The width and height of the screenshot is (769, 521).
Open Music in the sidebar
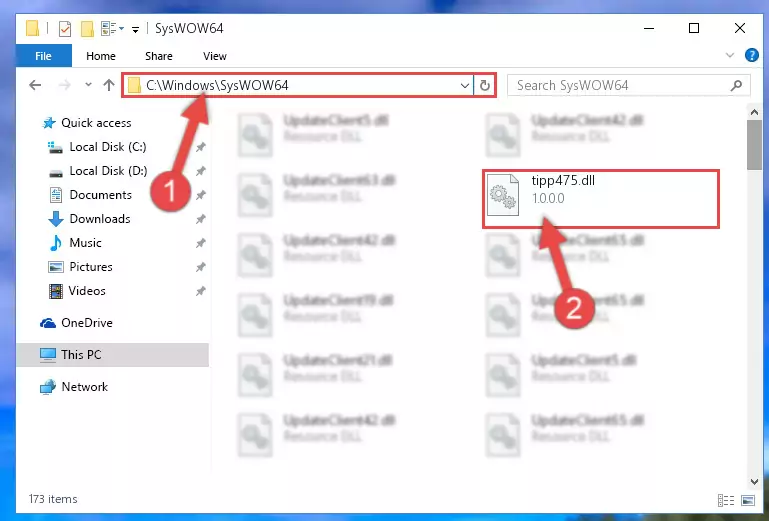[85, 243]
